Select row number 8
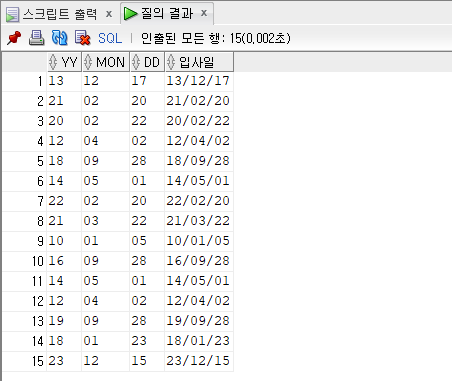 pyautogui.click(x=24, y=221)
